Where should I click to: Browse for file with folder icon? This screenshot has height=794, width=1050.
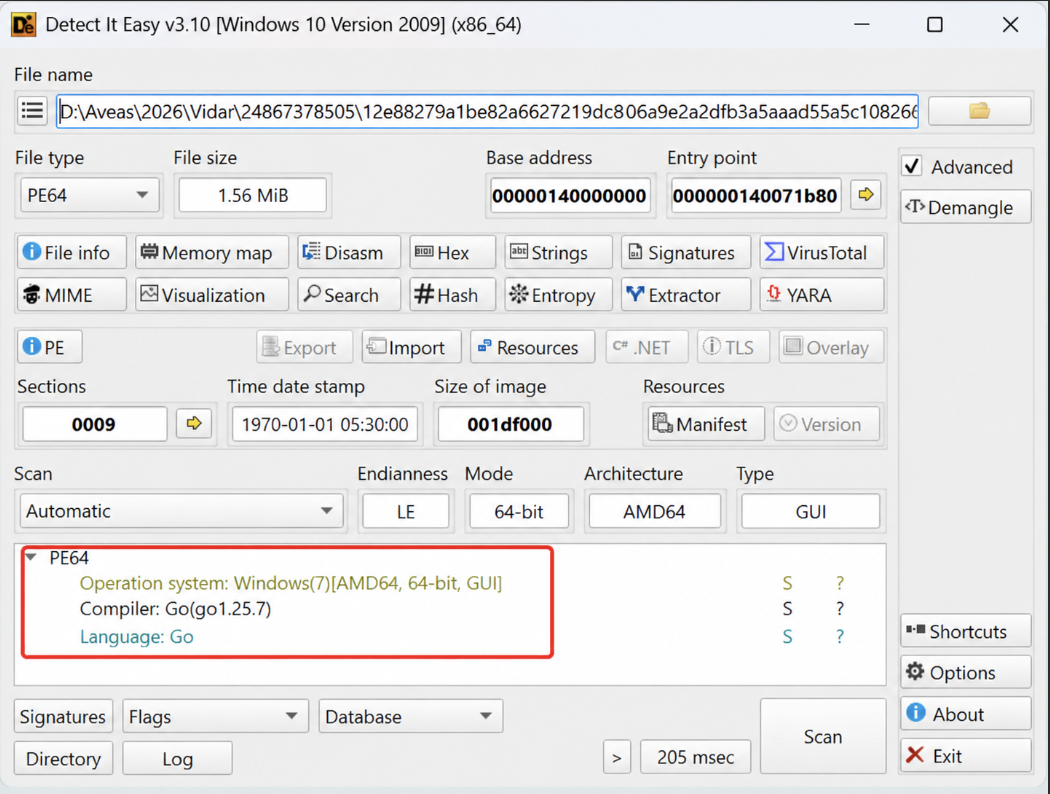(979, 110)
